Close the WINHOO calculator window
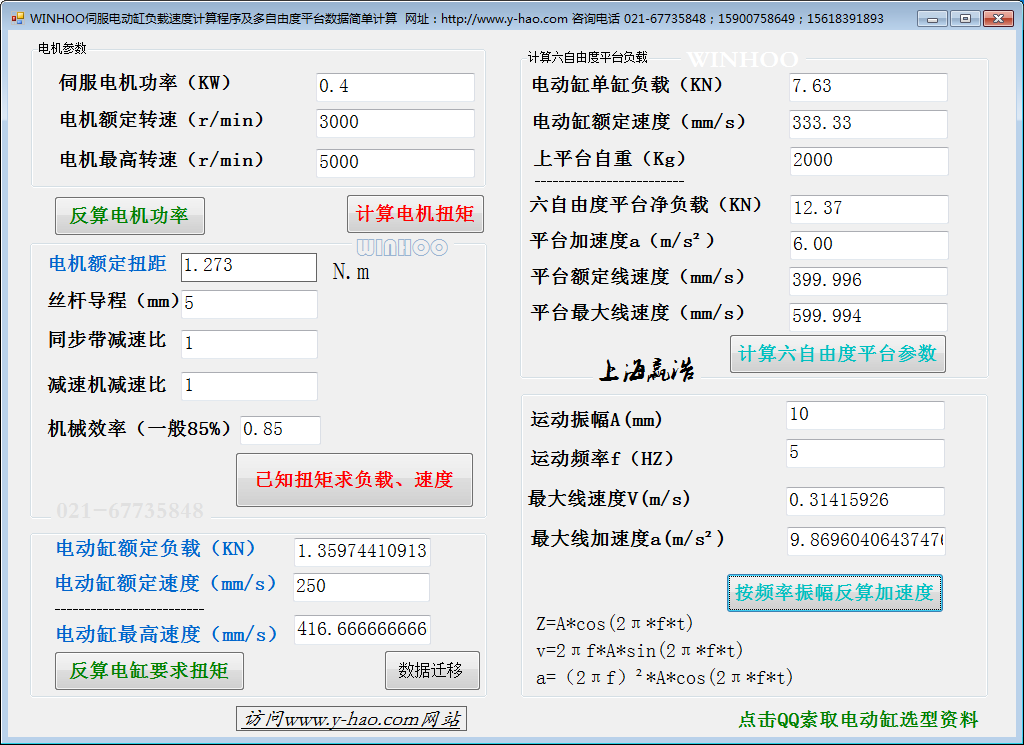Image resolution: width=1024 pixels, height=745 pixels. pyautogui.click(x=998, y=18)
